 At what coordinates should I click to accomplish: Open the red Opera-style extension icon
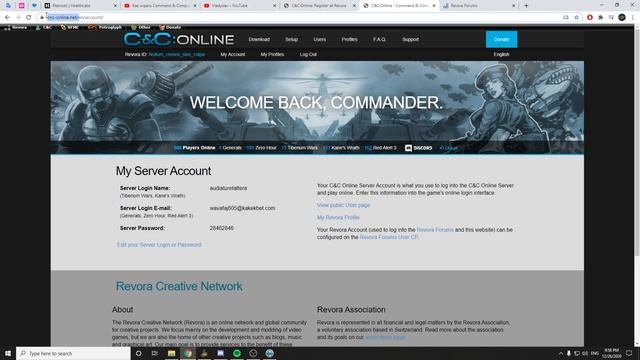coord(590,18)
